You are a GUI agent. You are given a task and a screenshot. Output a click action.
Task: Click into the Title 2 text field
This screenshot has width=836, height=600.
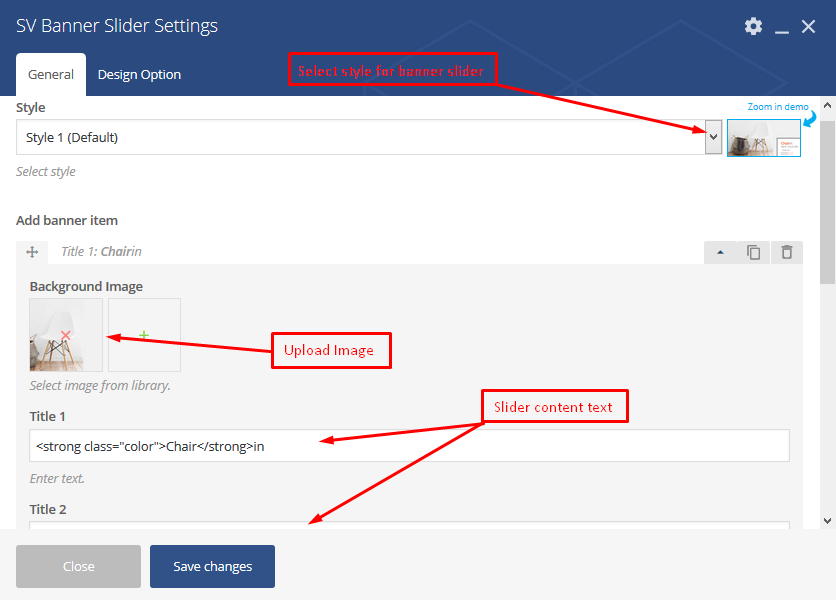point(409,525)
